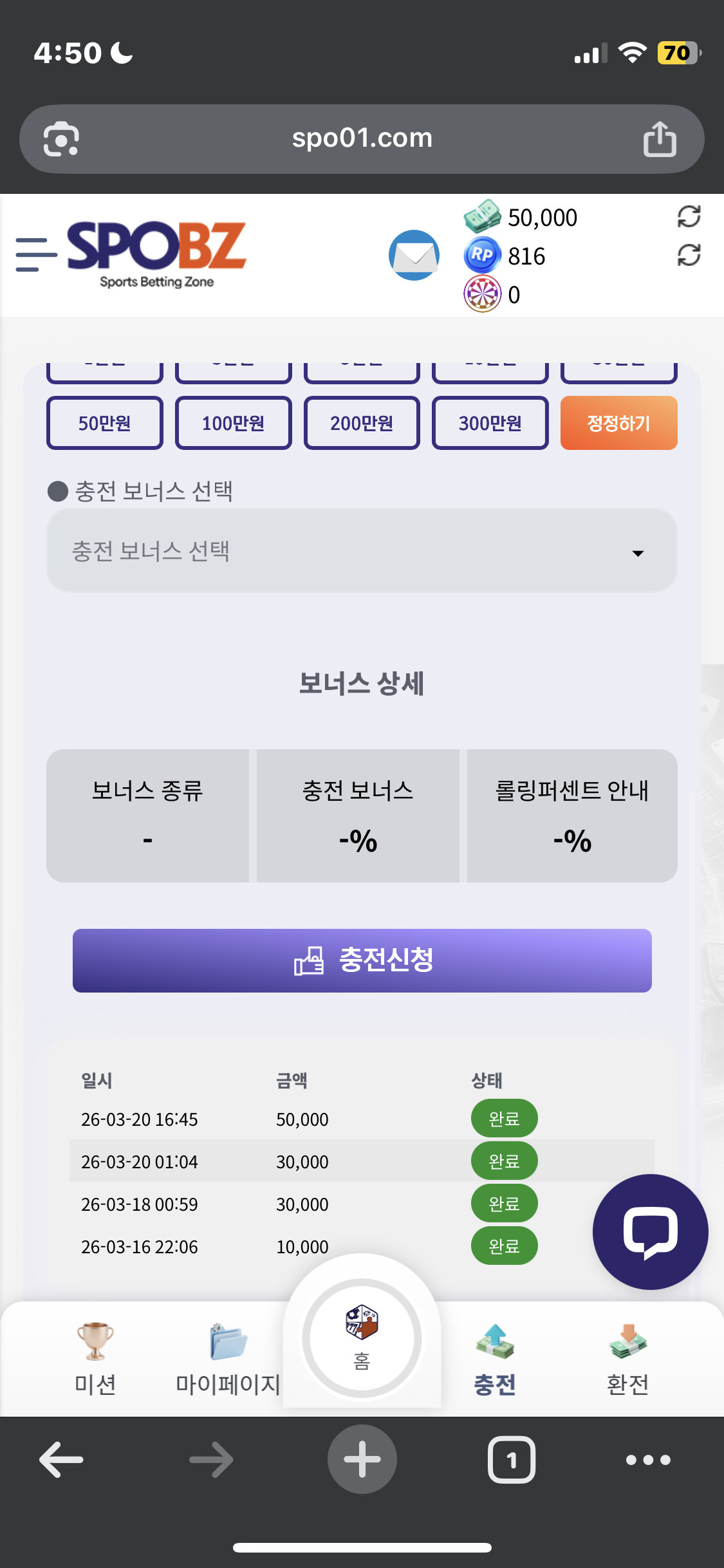
Task: Open browser three-dots more menu
Action: click(648, 1459)
